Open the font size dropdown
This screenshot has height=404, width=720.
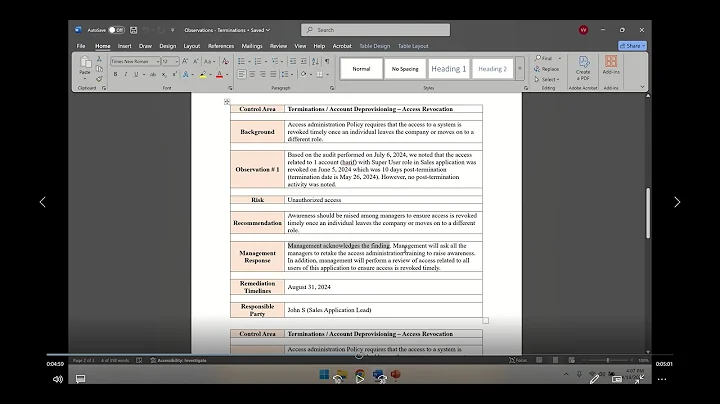click(x=177, y=62)
